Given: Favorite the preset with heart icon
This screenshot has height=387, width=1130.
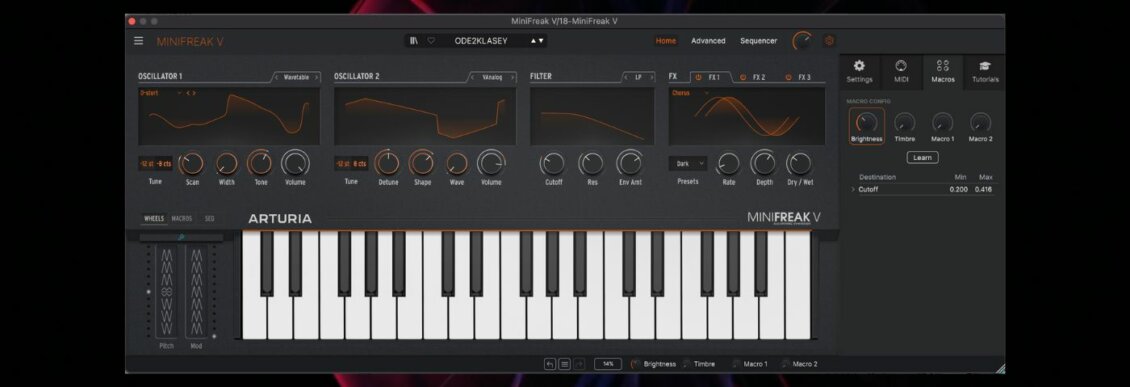Looking at the screenshot, I should [x=431, y=41].
